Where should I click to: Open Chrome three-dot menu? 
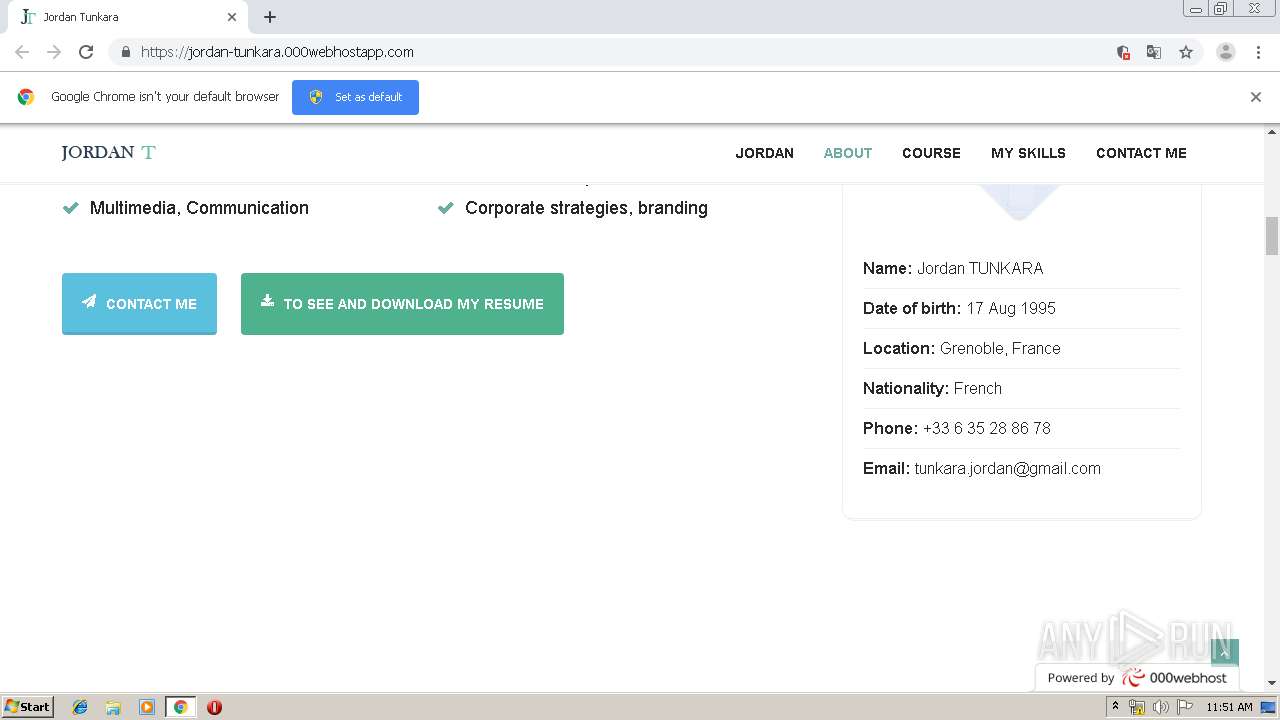[x=1259, y=52]
